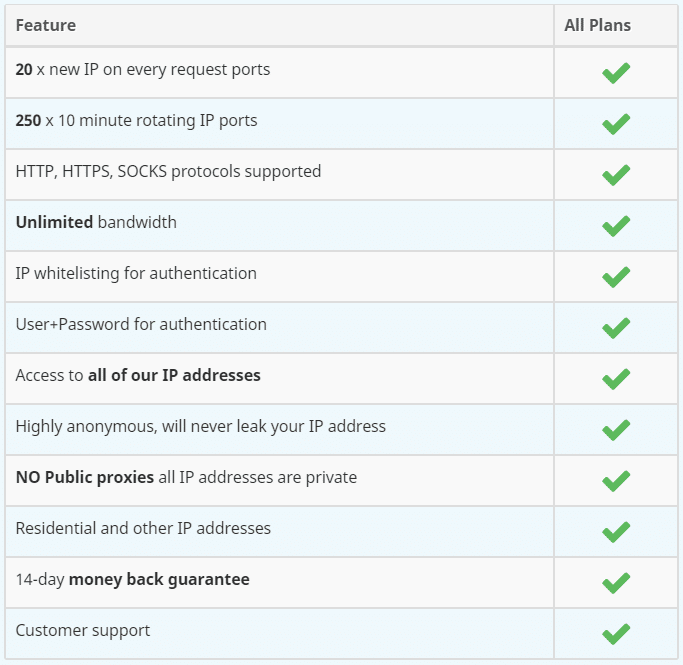
Task: Click checkmark beside HTTP, HTTPS, SOCKS protocols
Action: pos(616,175)
